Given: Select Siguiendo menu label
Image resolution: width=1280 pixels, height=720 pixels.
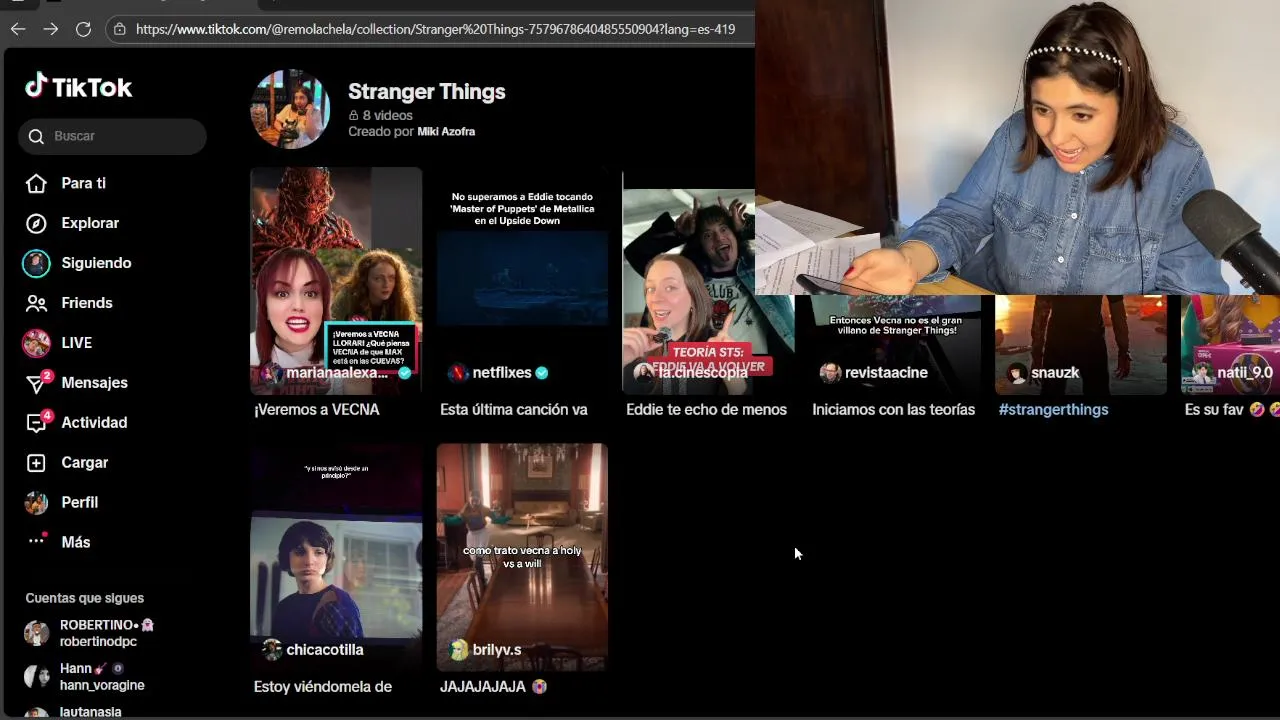Looking at the screenshot, I should tap(96, 263).
